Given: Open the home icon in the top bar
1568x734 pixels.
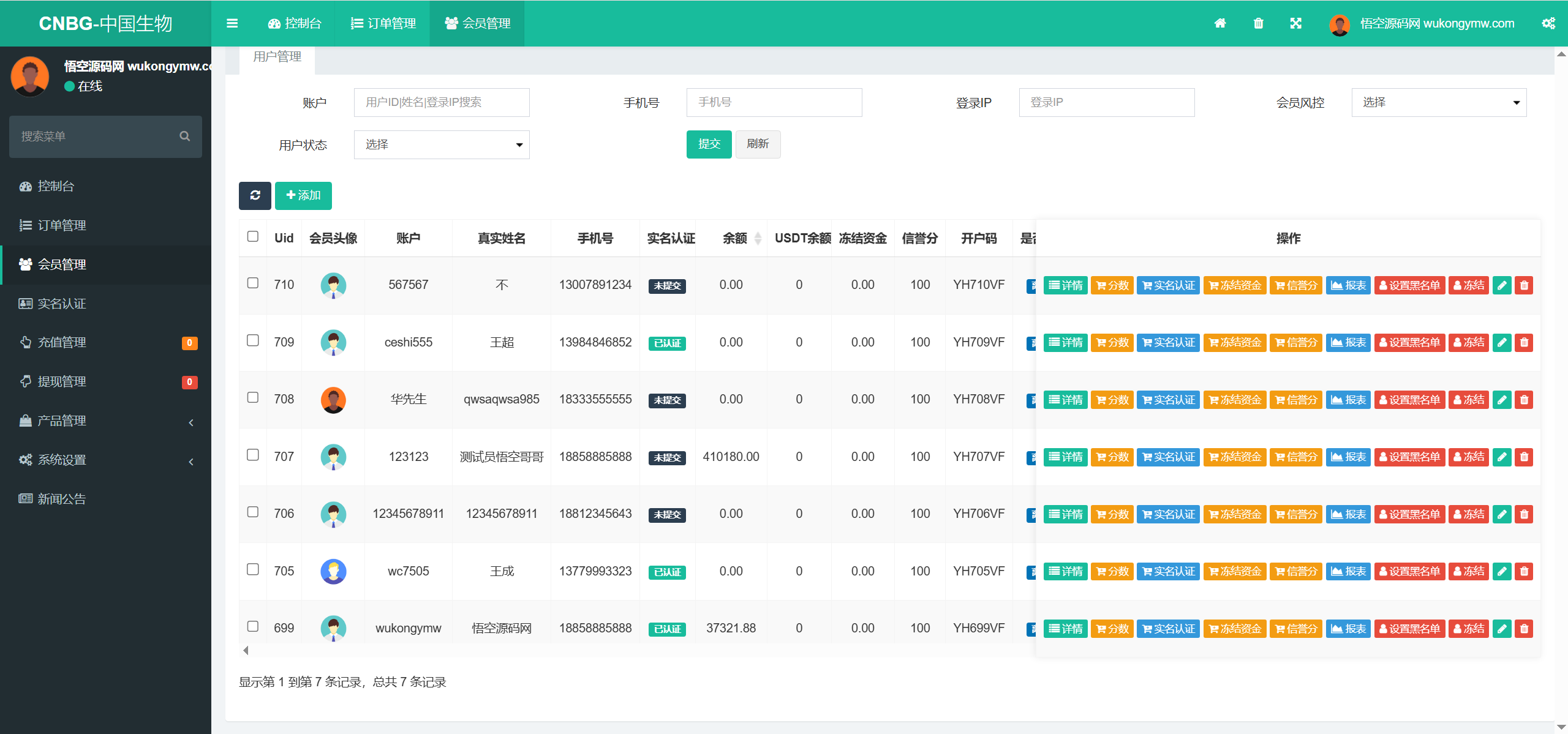Looking at the screenshot, I should (1221, 23).
